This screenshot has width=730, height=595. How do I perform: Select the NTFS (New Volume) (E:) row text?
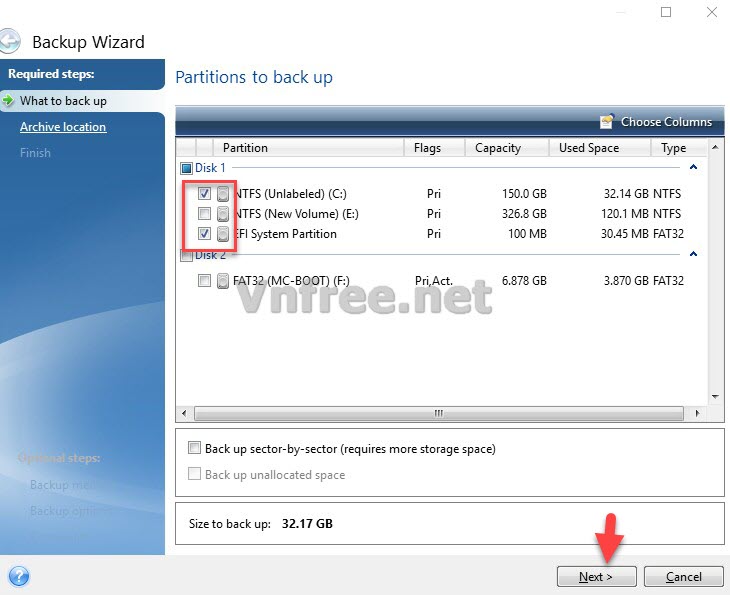(296, 214)
